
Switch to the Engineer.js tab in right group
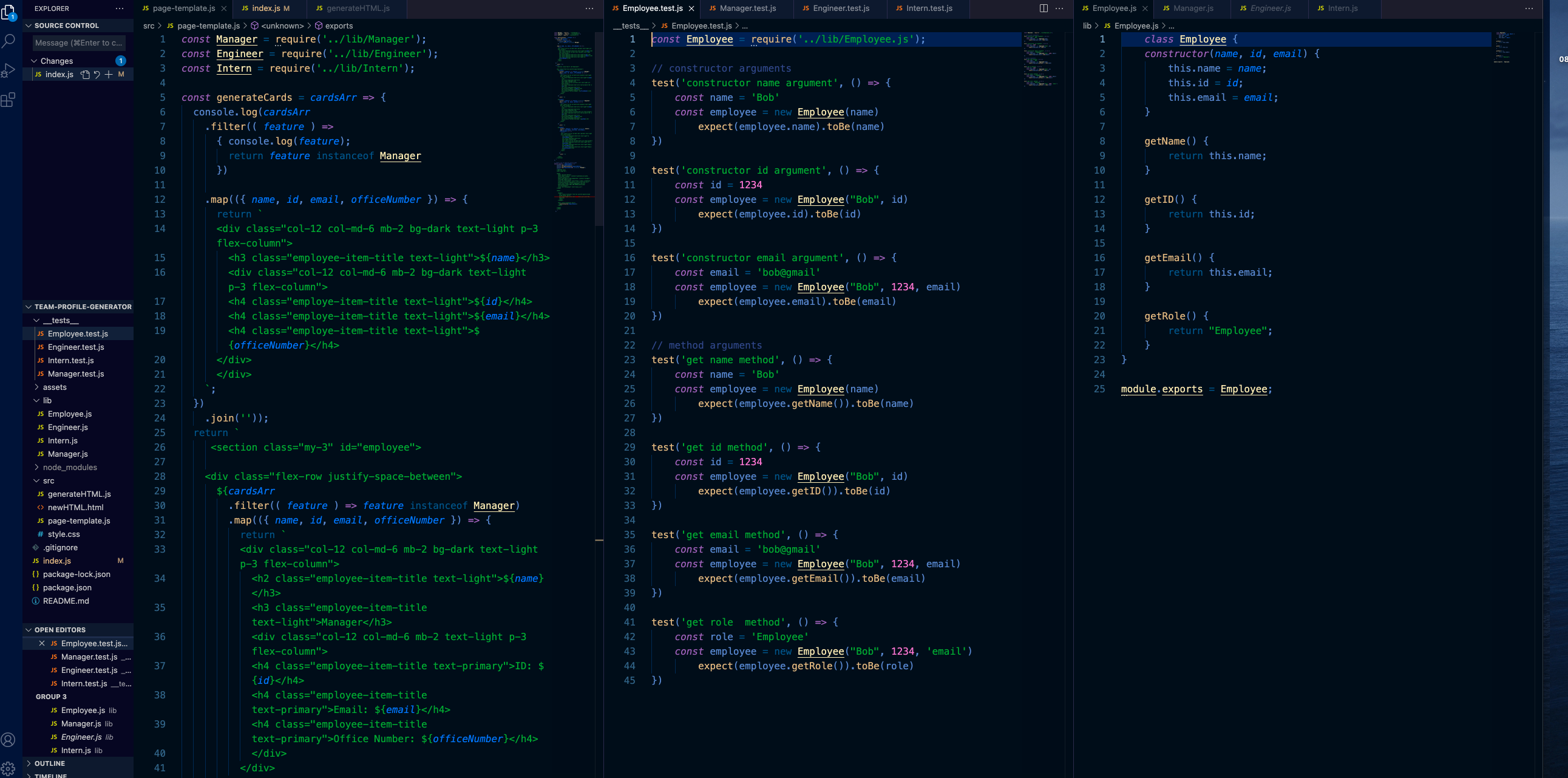pyautogui.click(x=1270, y=9)
